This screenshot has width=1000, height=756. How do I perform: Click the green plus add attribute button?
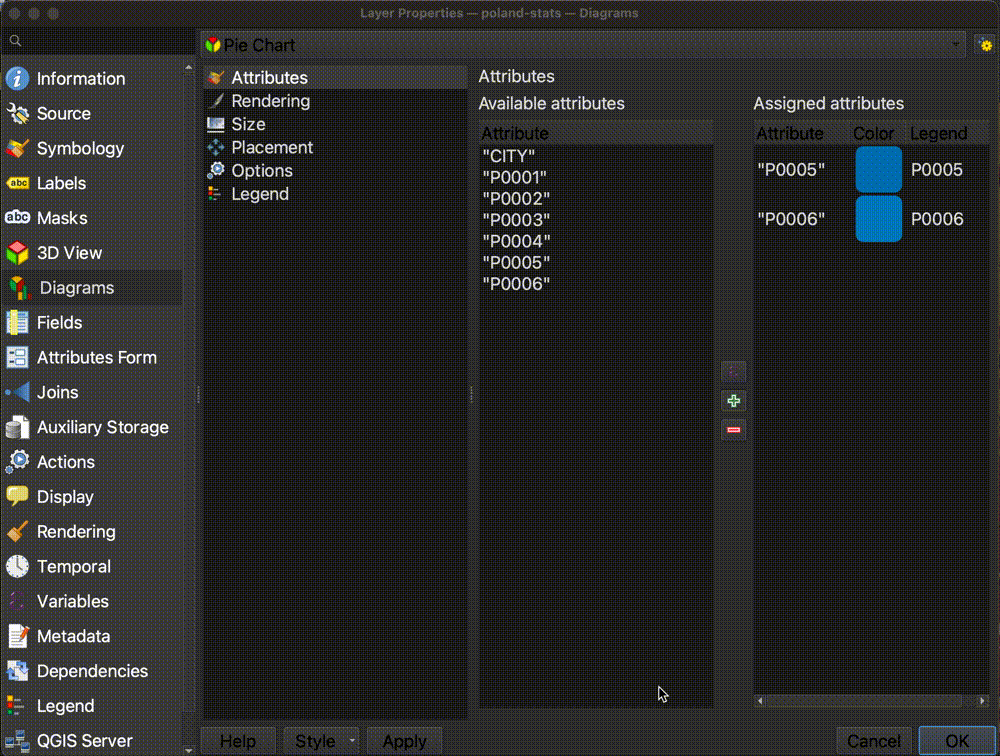pos(733,401)
